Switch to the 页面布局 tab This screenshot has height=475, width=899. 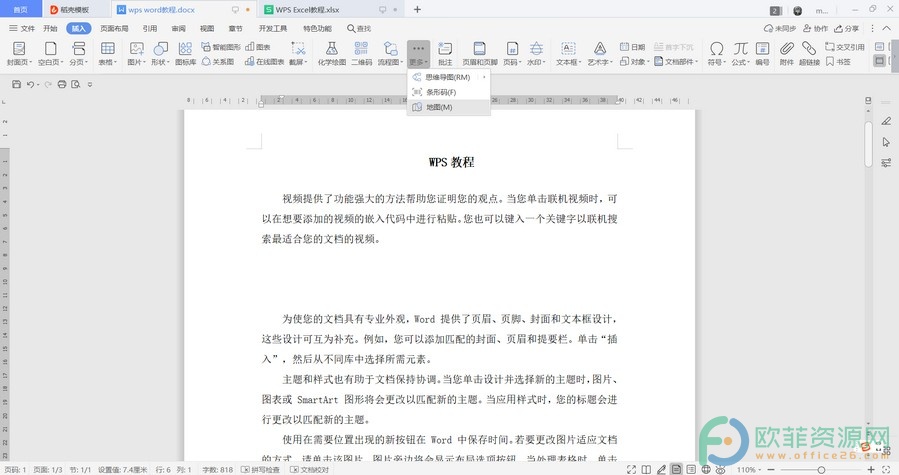(x=114, y=28)
